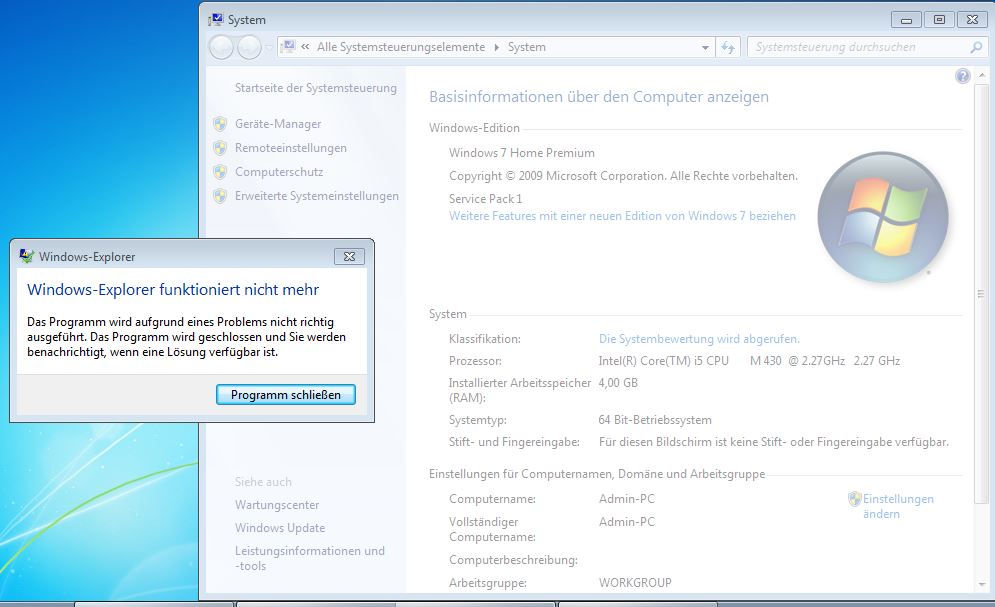Open Wartungscenter under Siehe auch

[x=277, y=505]
